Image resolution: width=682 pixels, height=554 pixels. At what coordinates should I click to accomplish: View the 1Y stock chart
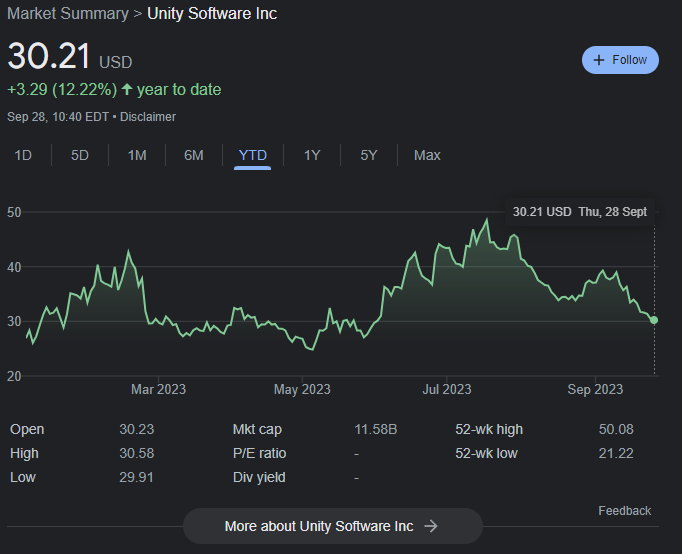(312, 155)
